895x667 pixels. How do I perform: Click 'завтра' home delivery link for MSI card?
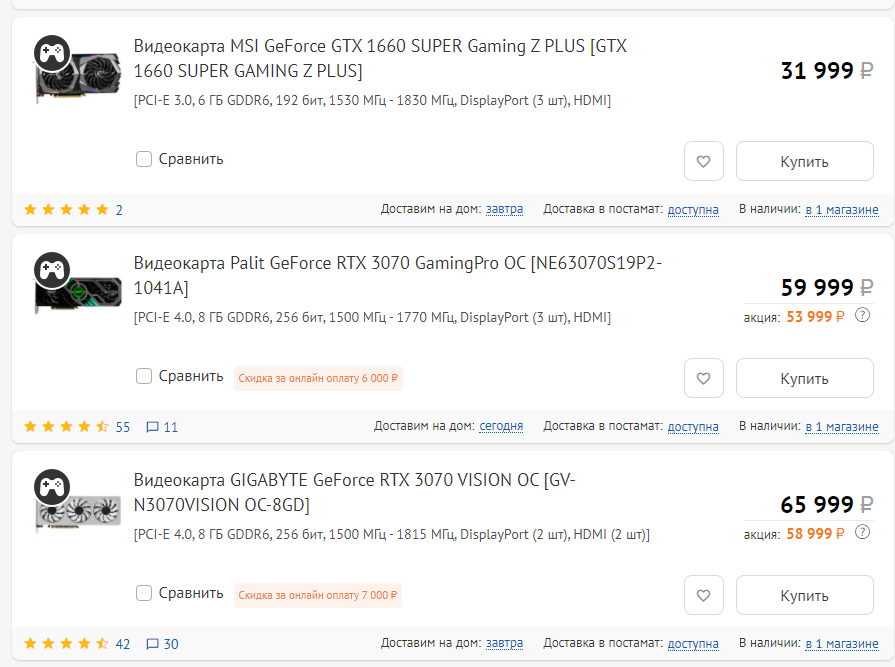pos(504,209)
